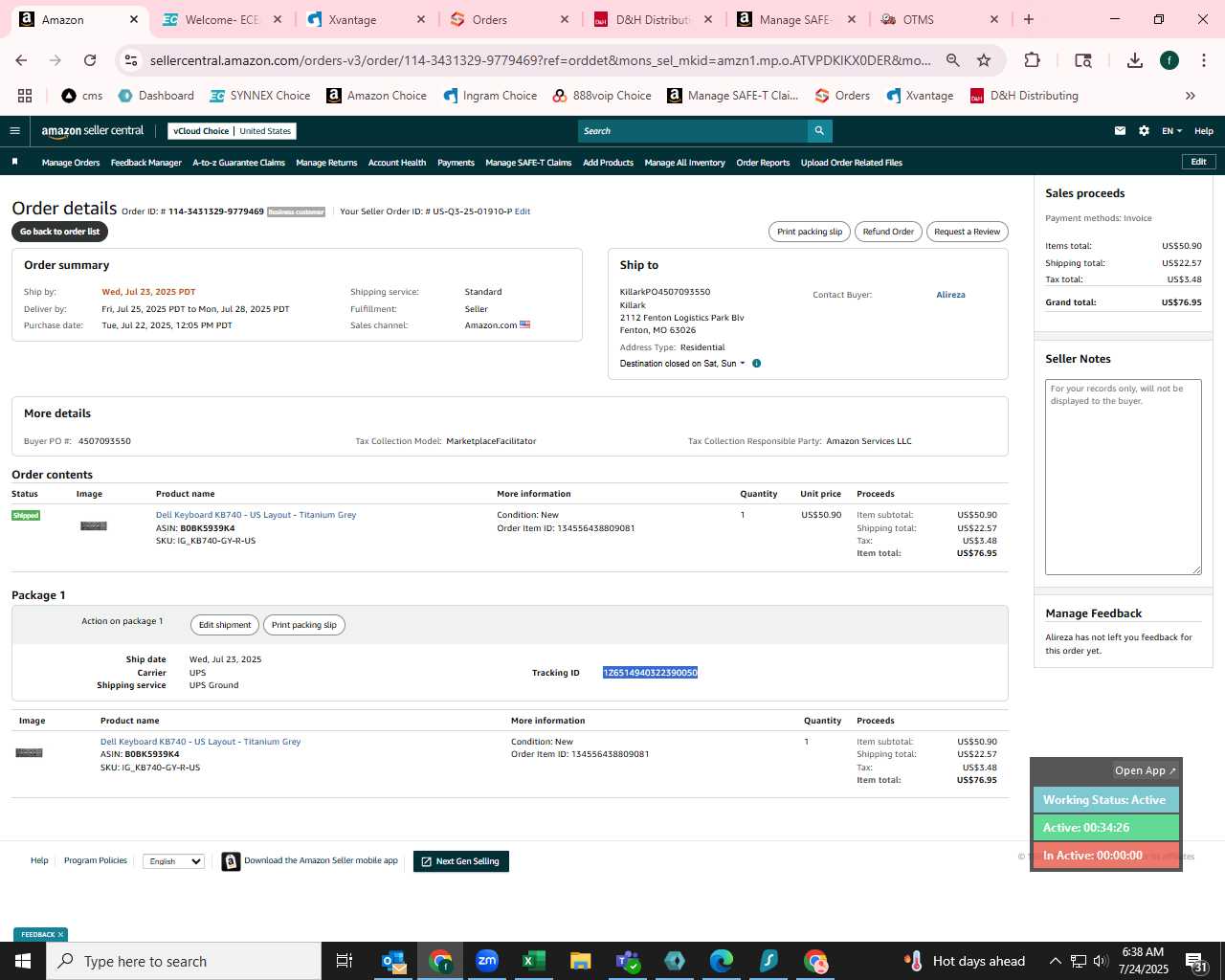Click the Amazon Seller Central logo
The height and width of the screenshot is (980, 1225).
point(93,131)
